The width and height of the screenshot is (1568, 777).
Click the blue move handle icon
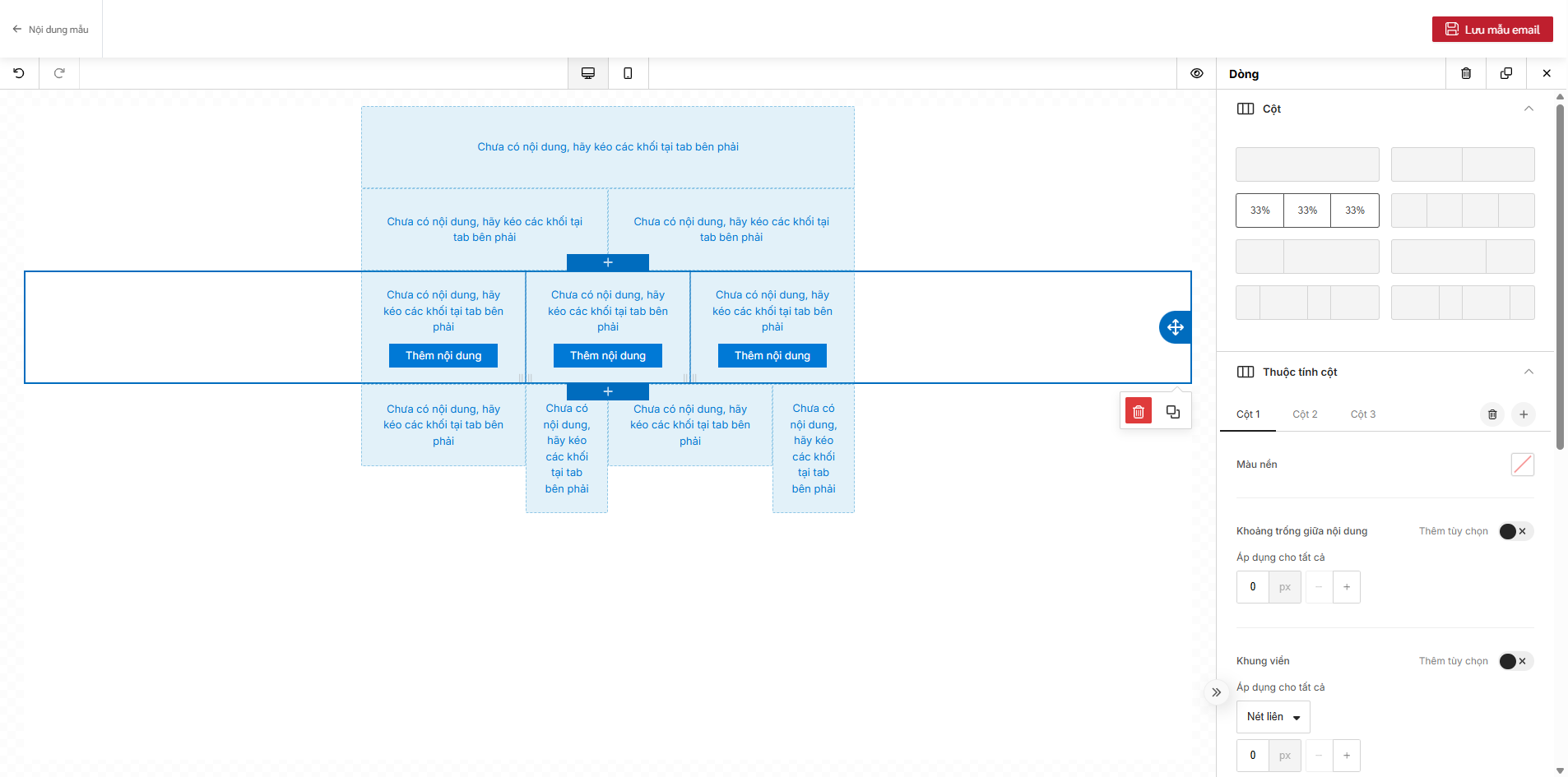[1175, 327]
